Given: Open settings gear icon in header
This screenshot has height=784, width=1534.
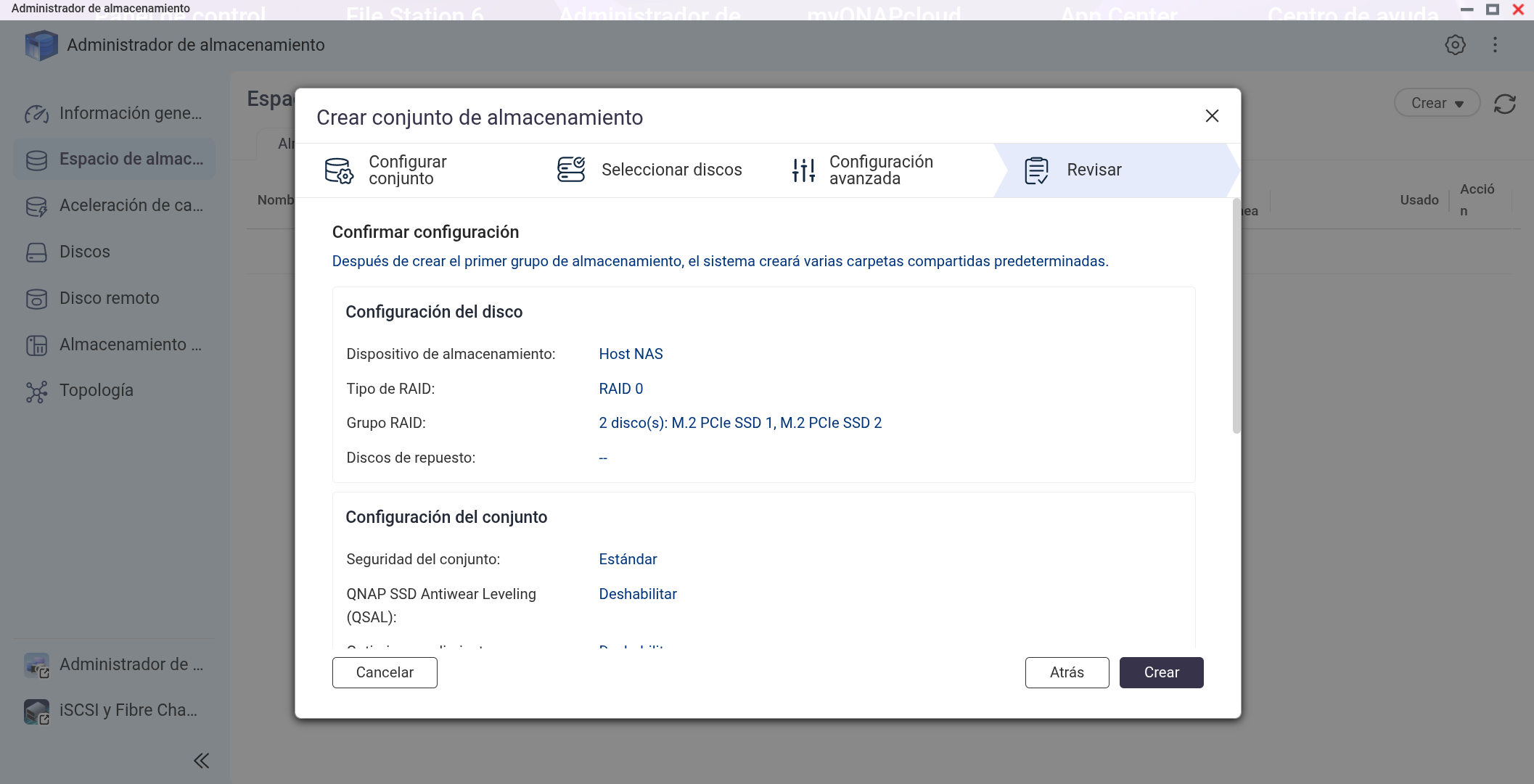Looking at the screenshot, I should point(1455,45).
